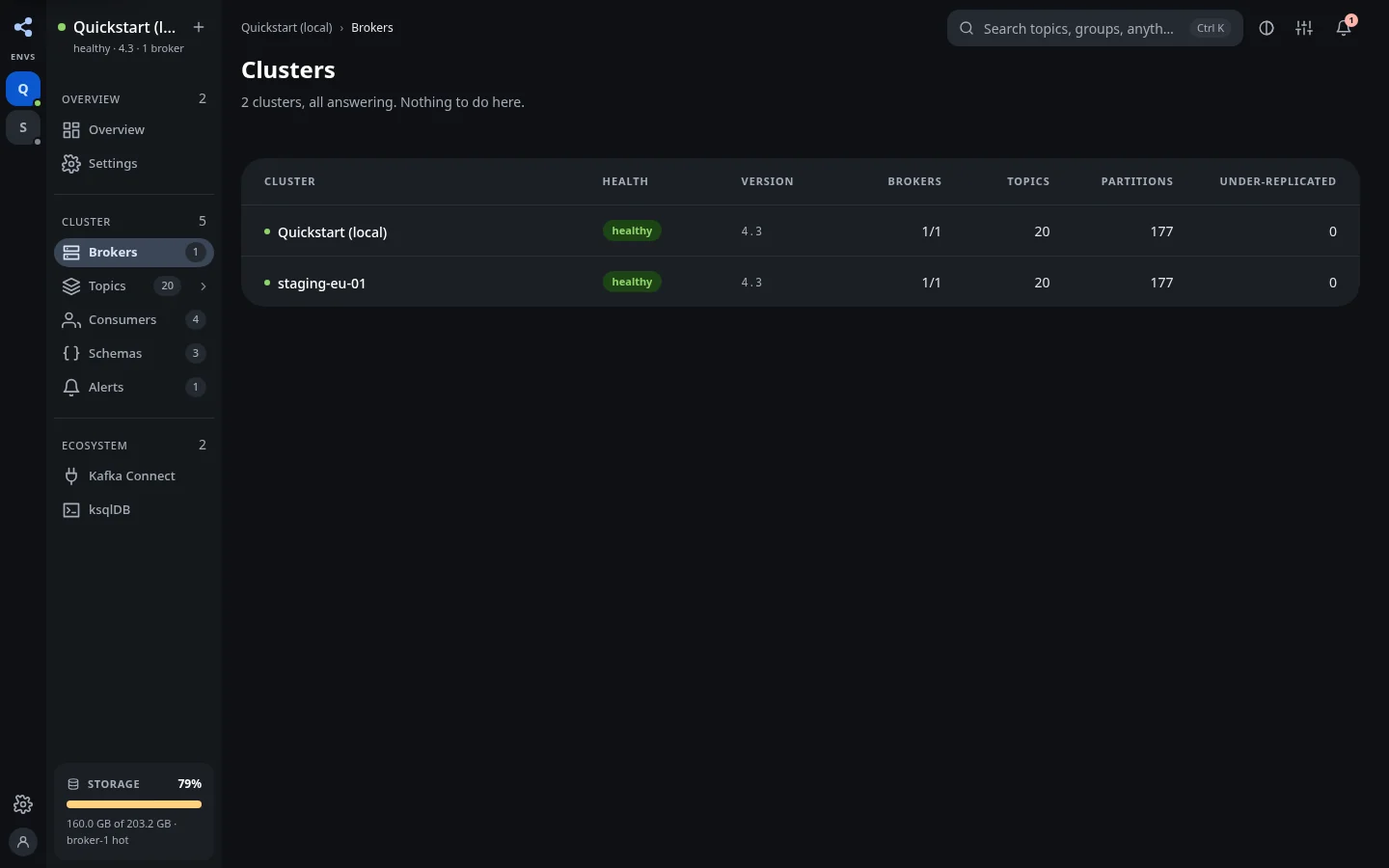Click Quickstart (local) breadcrumb link

(x=286, y=27)
